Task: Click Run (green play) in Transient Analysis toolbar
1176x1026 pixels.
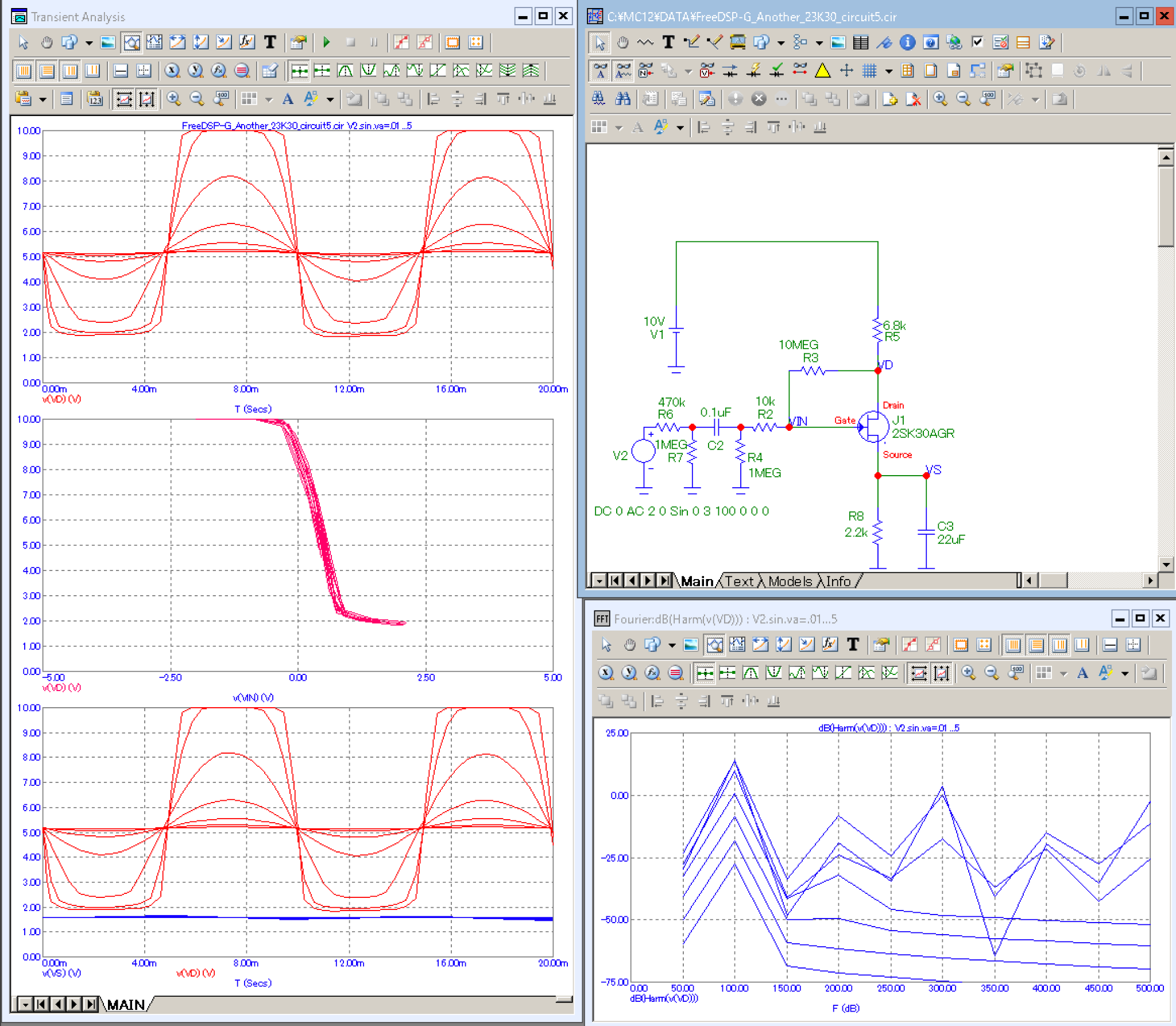Action: click(x=327, y=43)
